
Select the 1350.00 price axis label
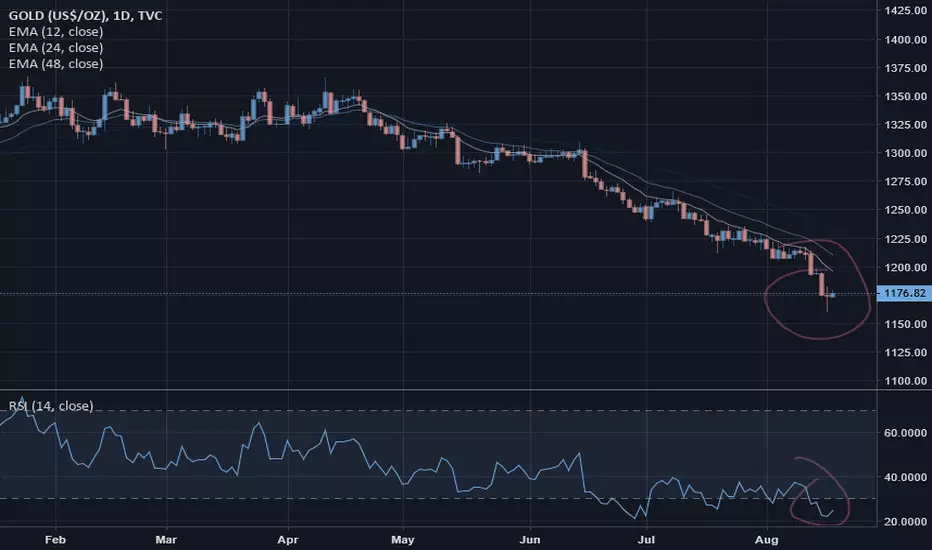click(905, 96)
